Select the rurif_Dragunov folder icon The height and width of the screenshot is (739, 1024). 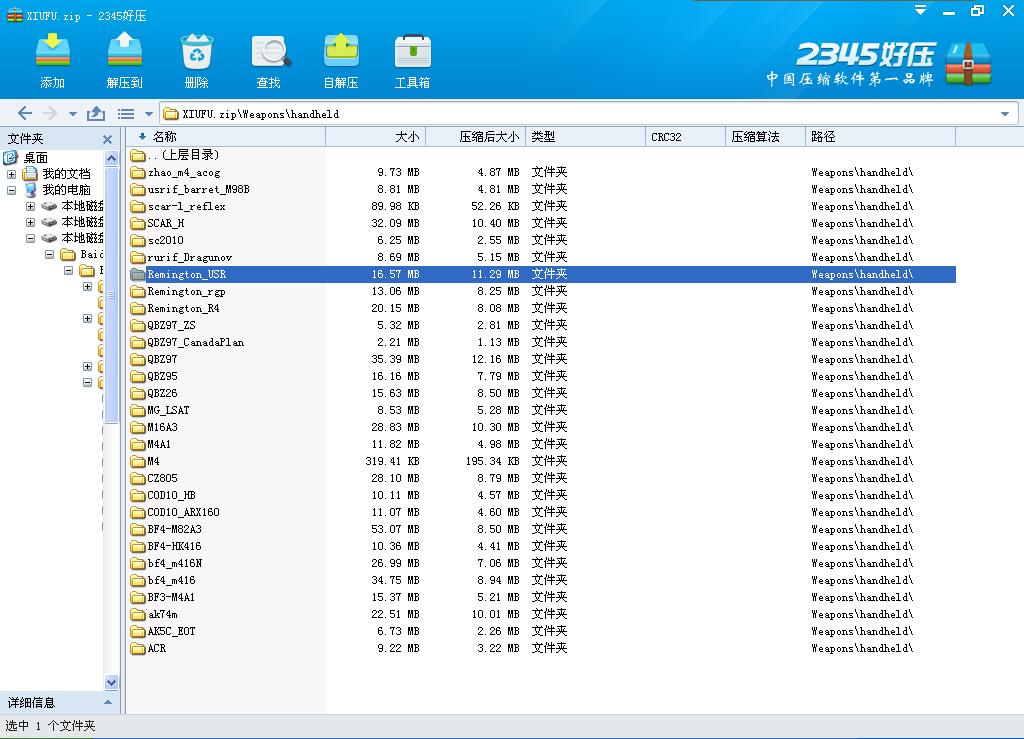click(x=137, y=257)
